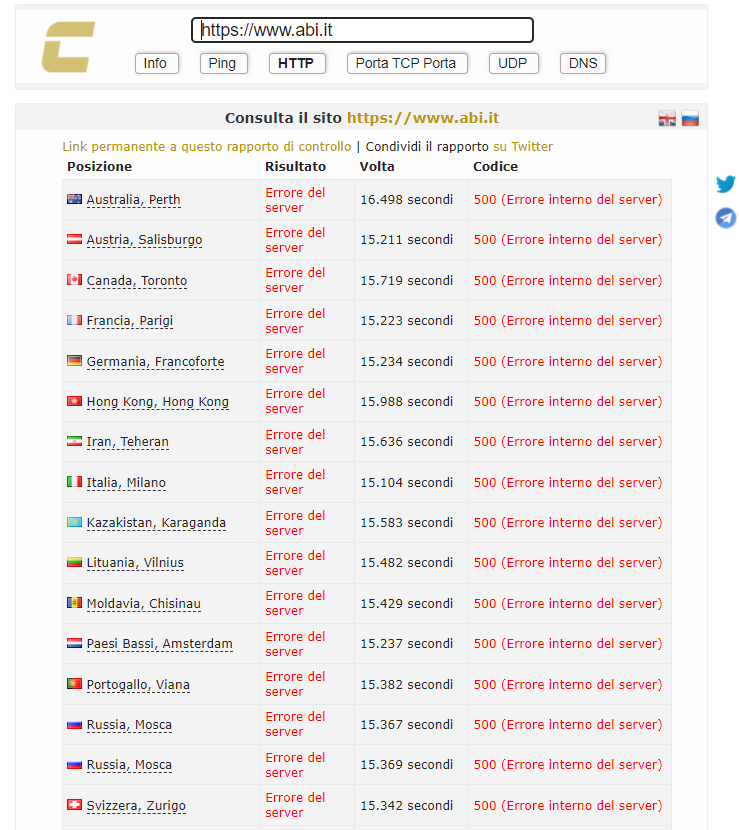Click the Italian flag next to Milano
This screenshot has width=739, height=830.
74,482
